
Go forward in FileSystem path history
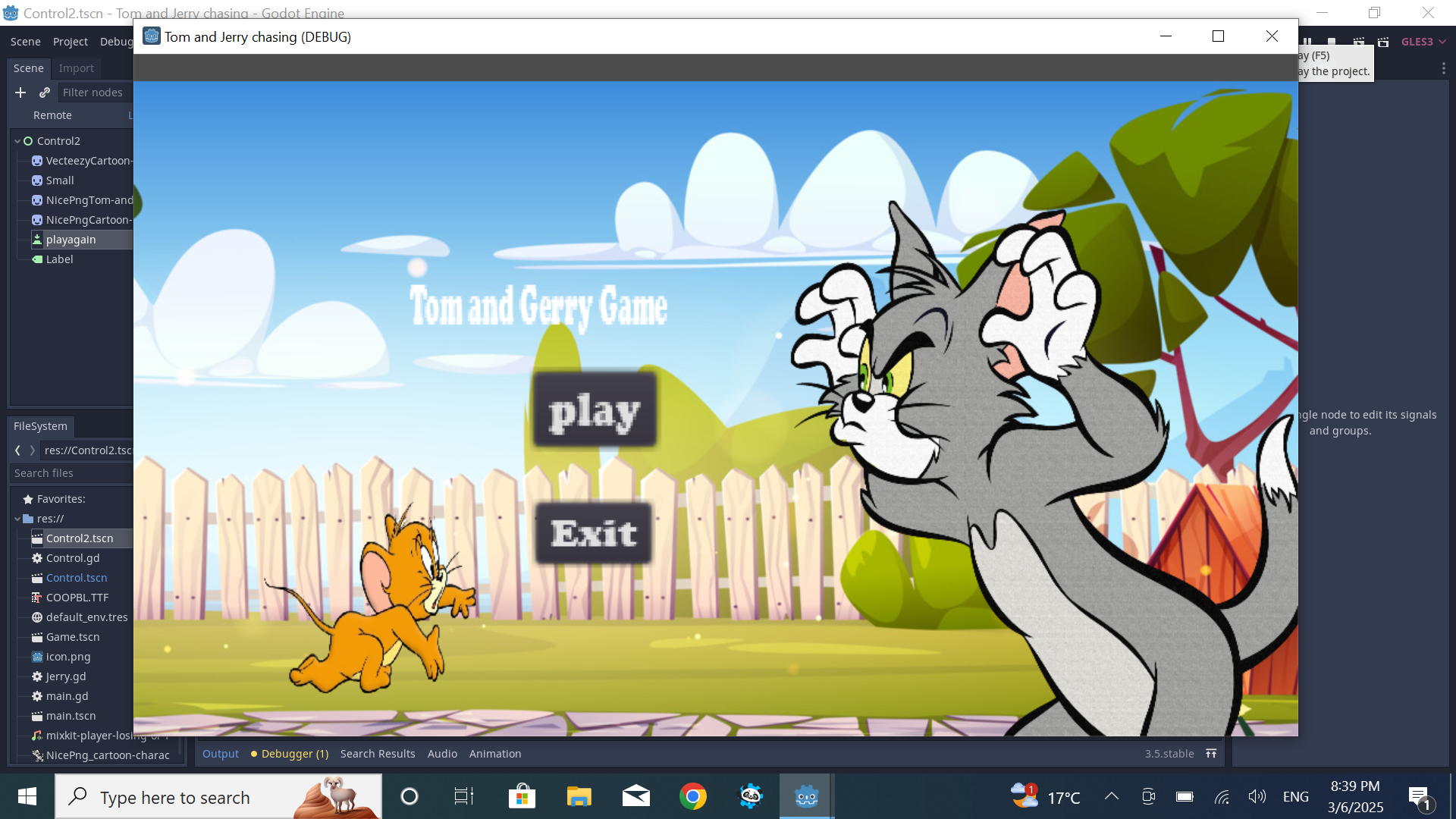point(32,450)
